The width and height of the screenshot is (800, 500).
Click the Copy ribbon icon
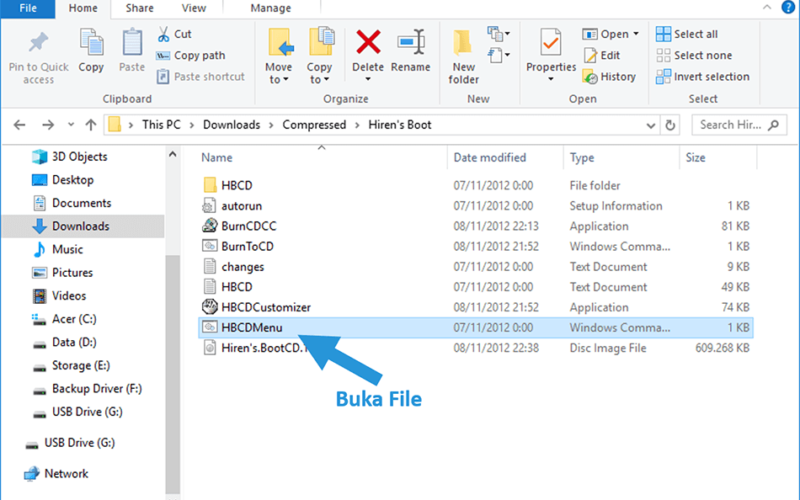[x=91, y=43]
